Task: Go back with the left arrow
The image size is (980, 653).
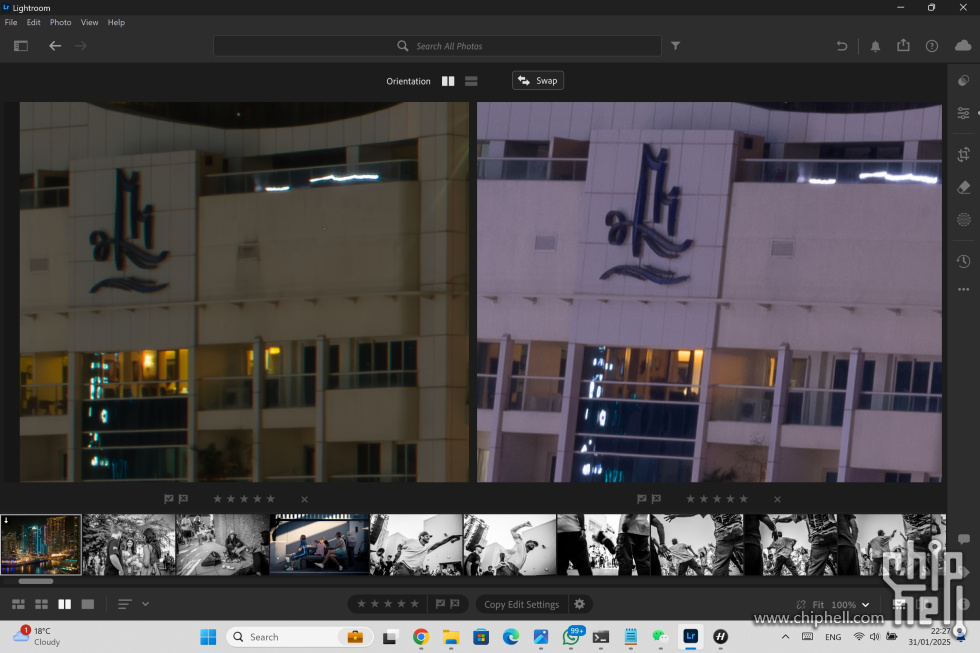Action: [55, 46]
